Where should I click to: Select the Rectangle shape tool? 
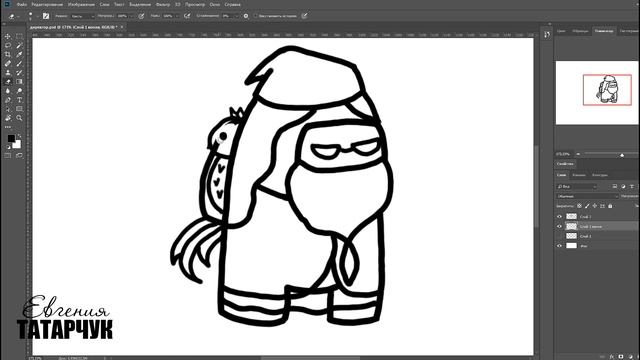[19, 109]
